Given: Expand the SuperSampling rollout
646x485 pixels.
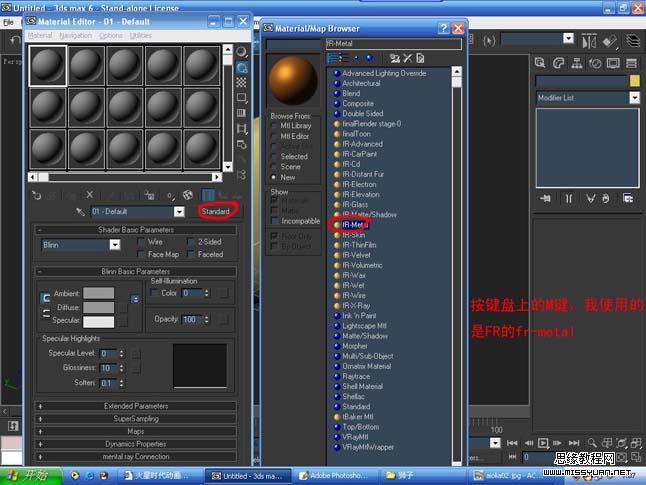Looking at the screenshot, I should [136, 419].
